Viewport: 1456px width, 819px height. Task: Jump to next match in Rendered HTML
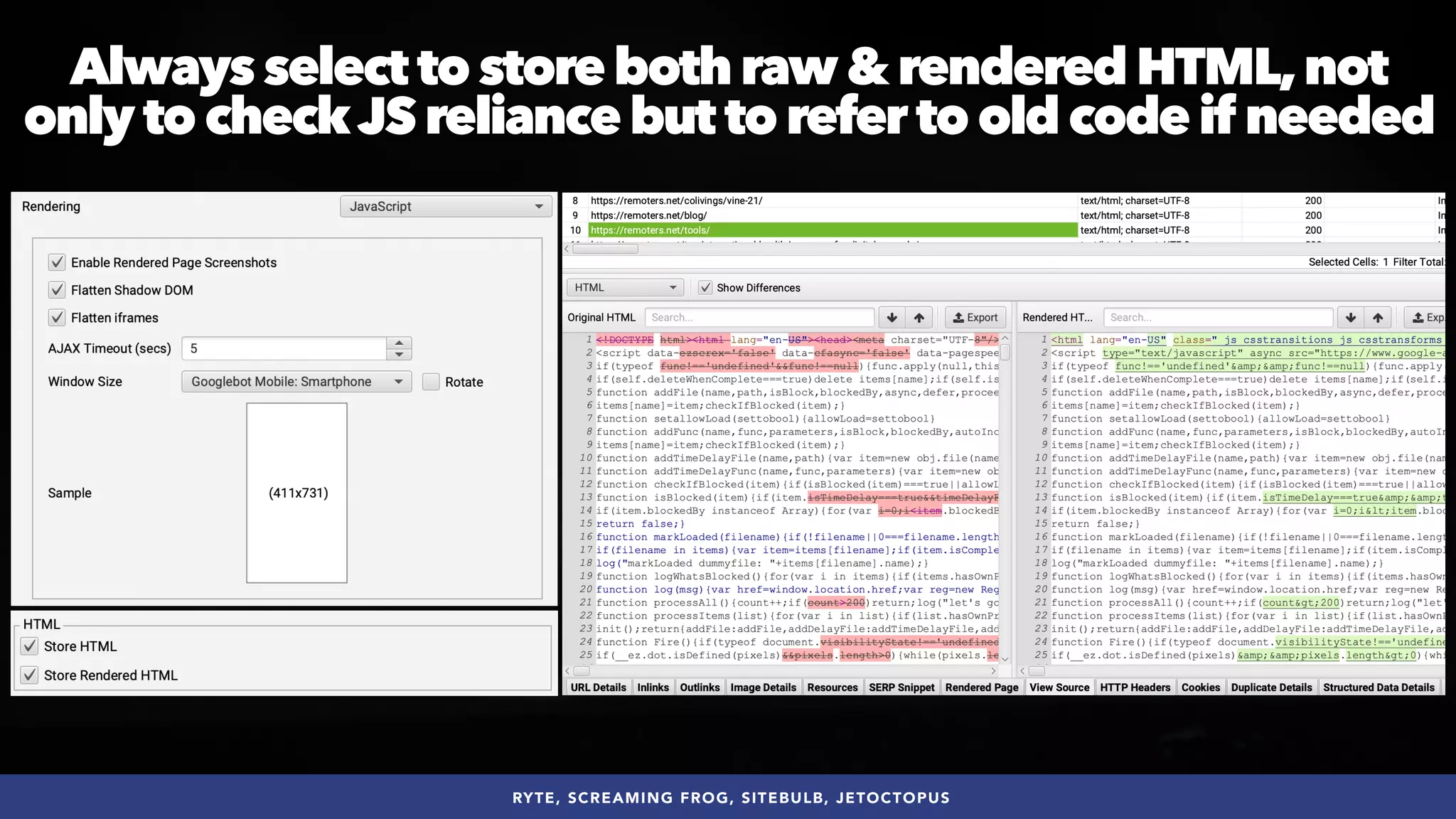click(x=1351, y=318)
